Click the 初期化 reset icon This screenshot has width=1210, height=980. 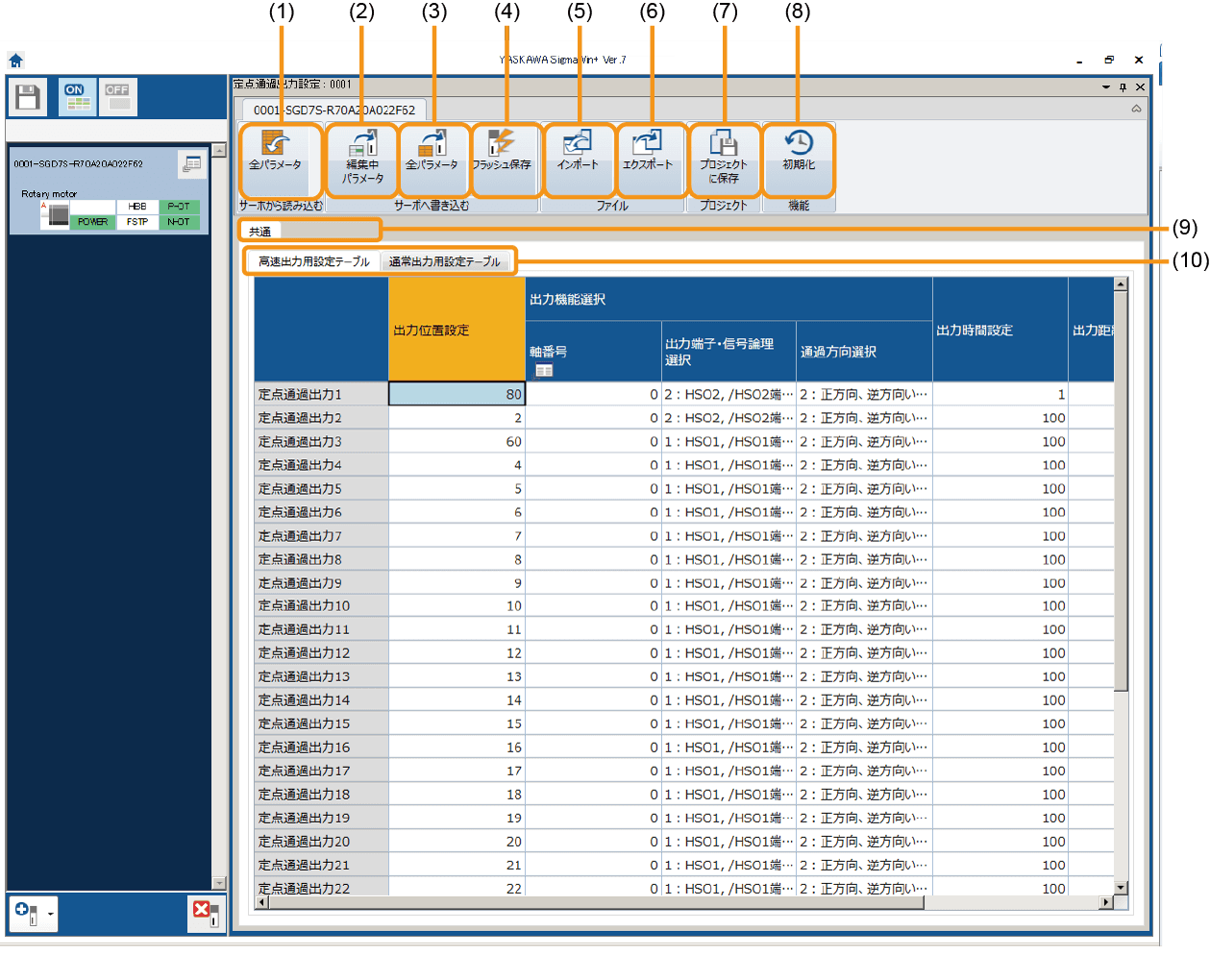coord(798,151)
